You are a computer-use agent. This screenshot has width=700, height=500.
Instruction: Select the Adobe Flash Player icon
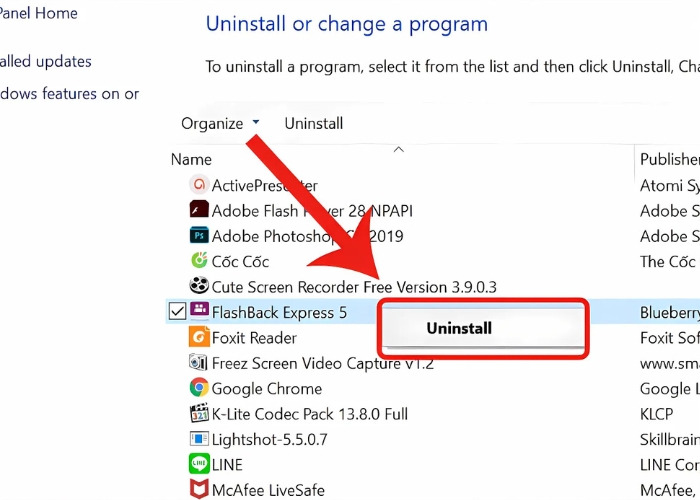[x=198, y=211]
